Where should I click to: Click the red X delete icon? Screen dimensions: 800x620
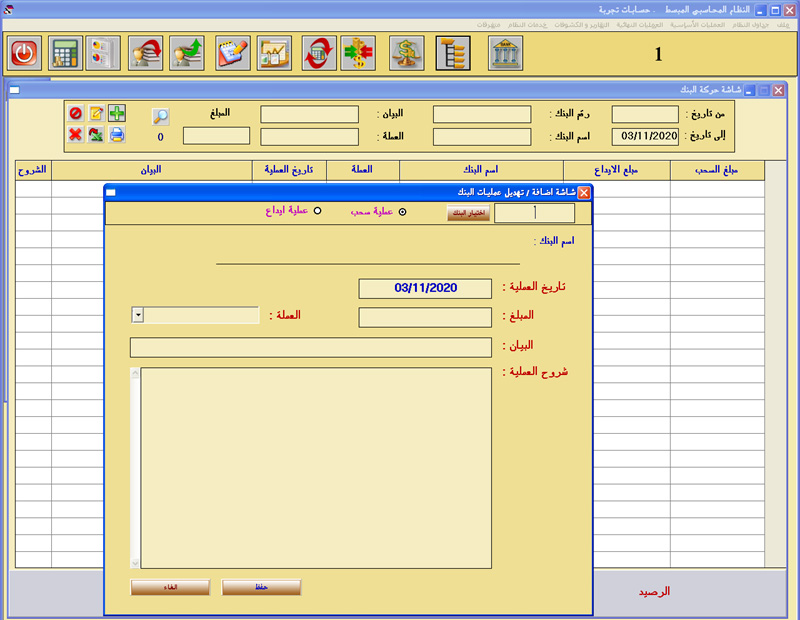tap(76, 135)
